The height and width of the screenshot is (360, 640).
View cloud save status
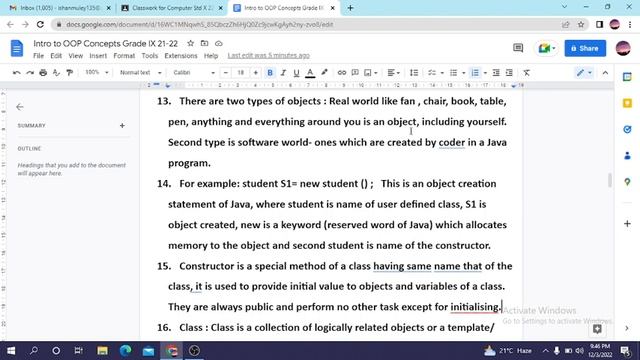point(219,43)
